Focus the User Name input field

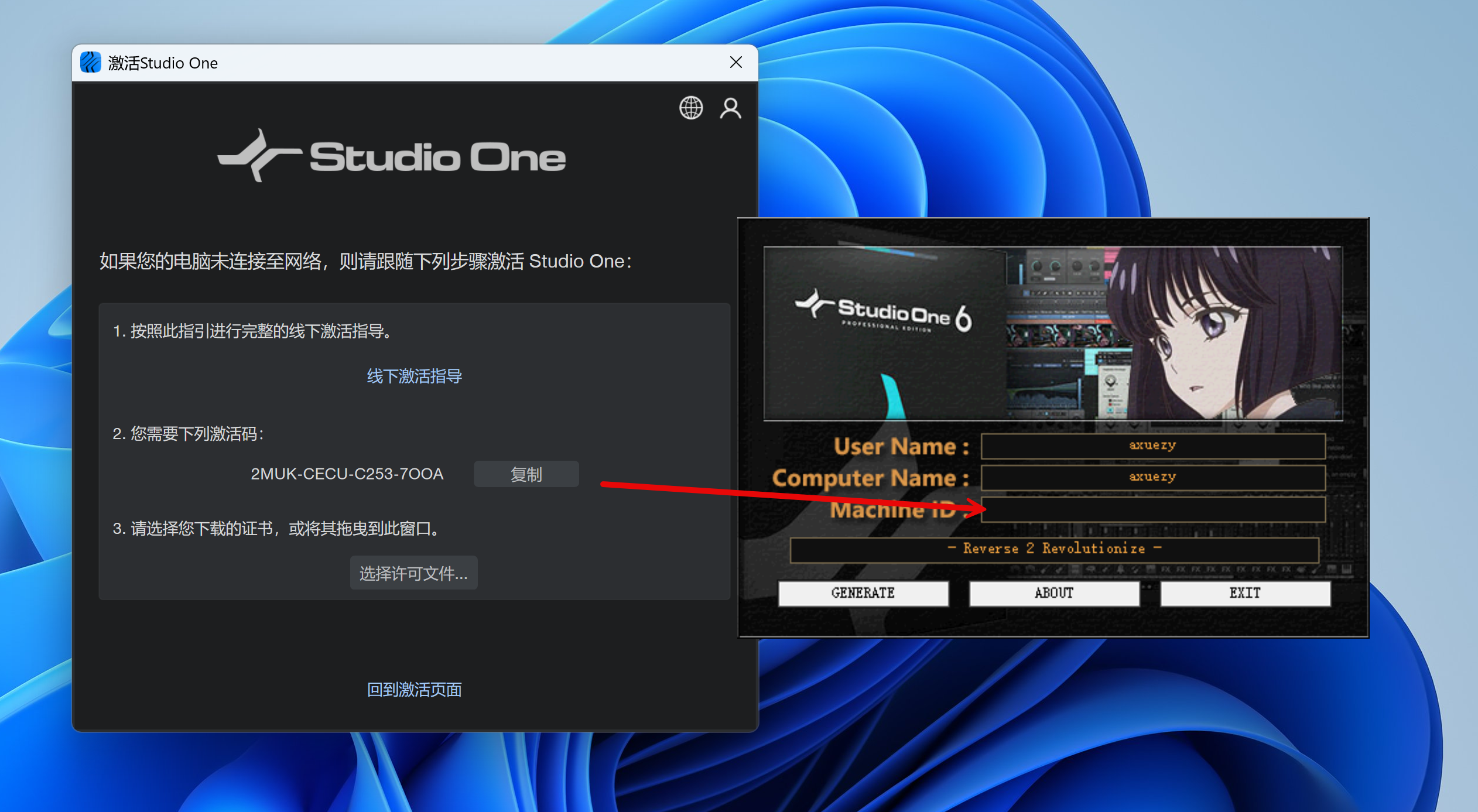pyautogui.click(x=1152, y=446)
